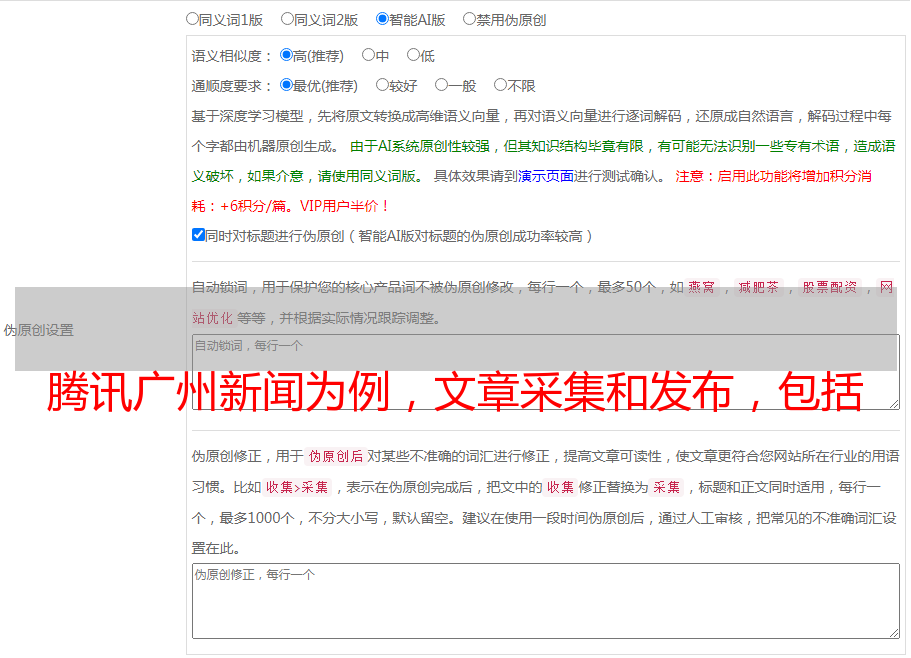Click the 伪原创设置 label

pos(38,330)
